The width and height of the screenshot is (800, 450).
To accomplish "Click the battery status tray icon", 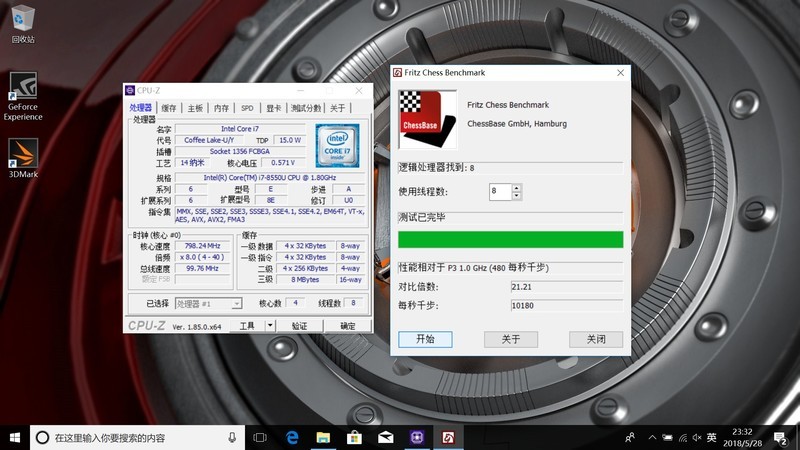I will pyautogui.click(x=667, y=437).
